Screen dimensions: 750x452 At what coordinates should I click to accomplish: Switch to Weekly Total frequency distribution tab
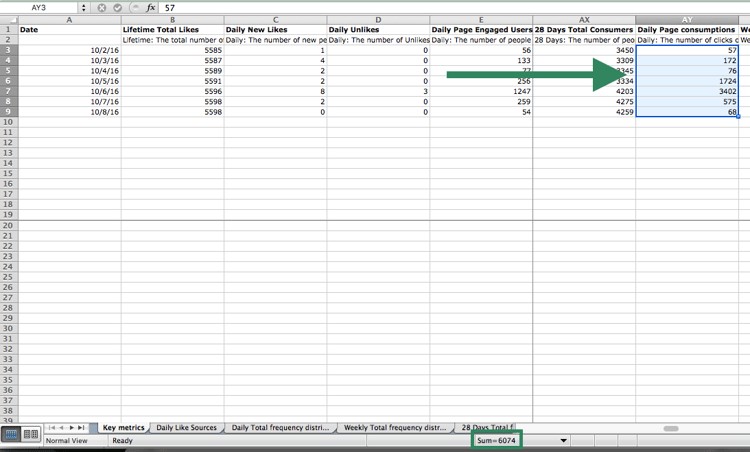pos(394,428)
